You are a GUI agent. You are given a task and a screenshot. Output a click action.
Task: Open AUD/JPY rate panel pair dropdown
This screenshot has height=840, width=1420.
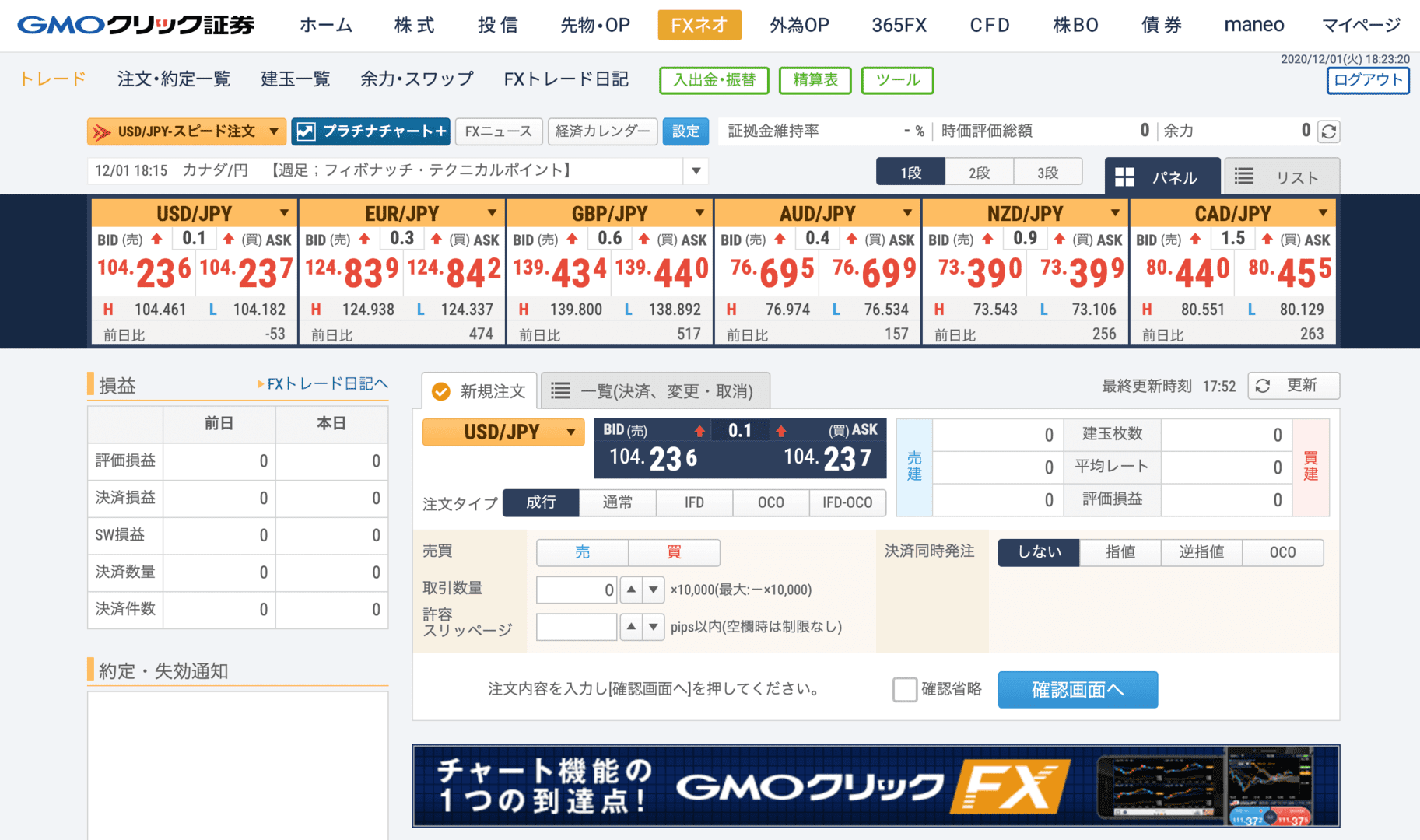(907, 213)
